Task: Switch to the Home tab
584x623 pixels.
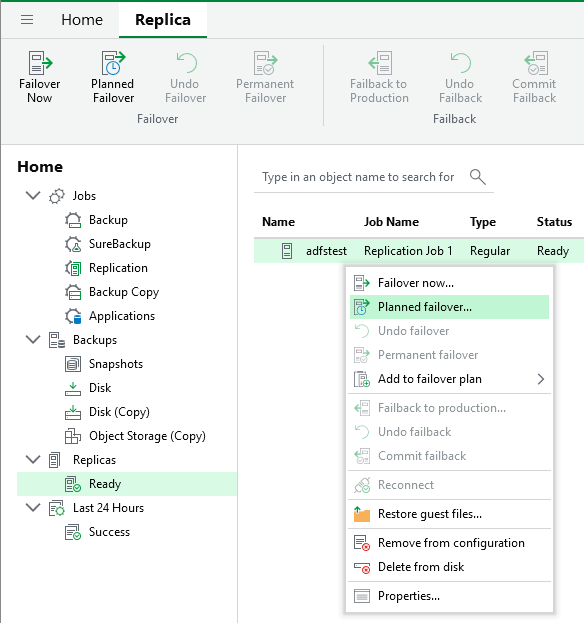Action: pos(82,19)
